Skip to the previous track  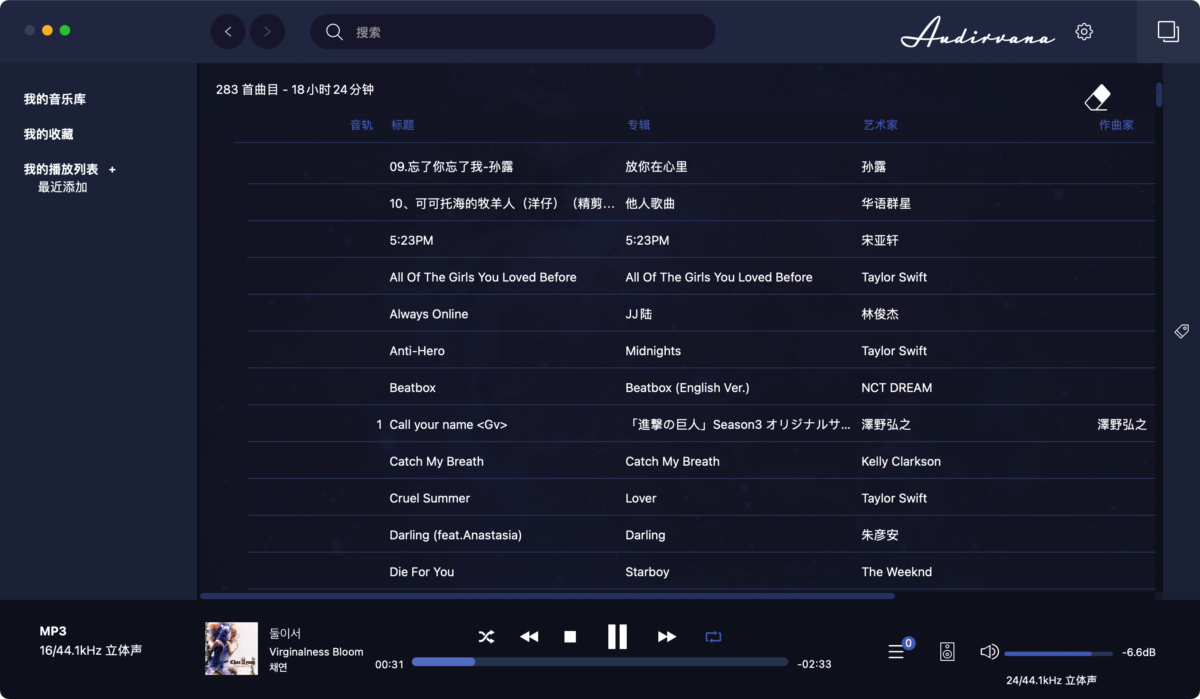(x=529, y=636)
